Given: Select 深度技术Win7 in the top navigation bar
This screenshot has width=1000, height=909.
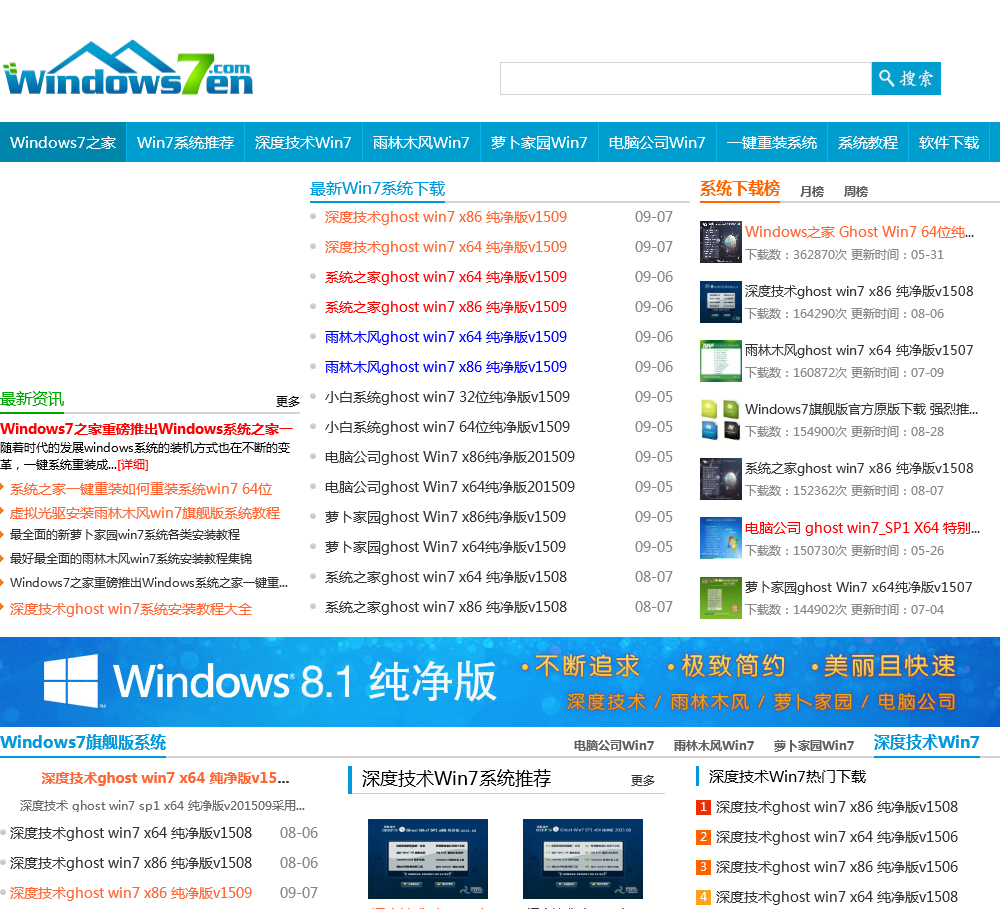Looking at the screenshot, I should tap(303, 142).
